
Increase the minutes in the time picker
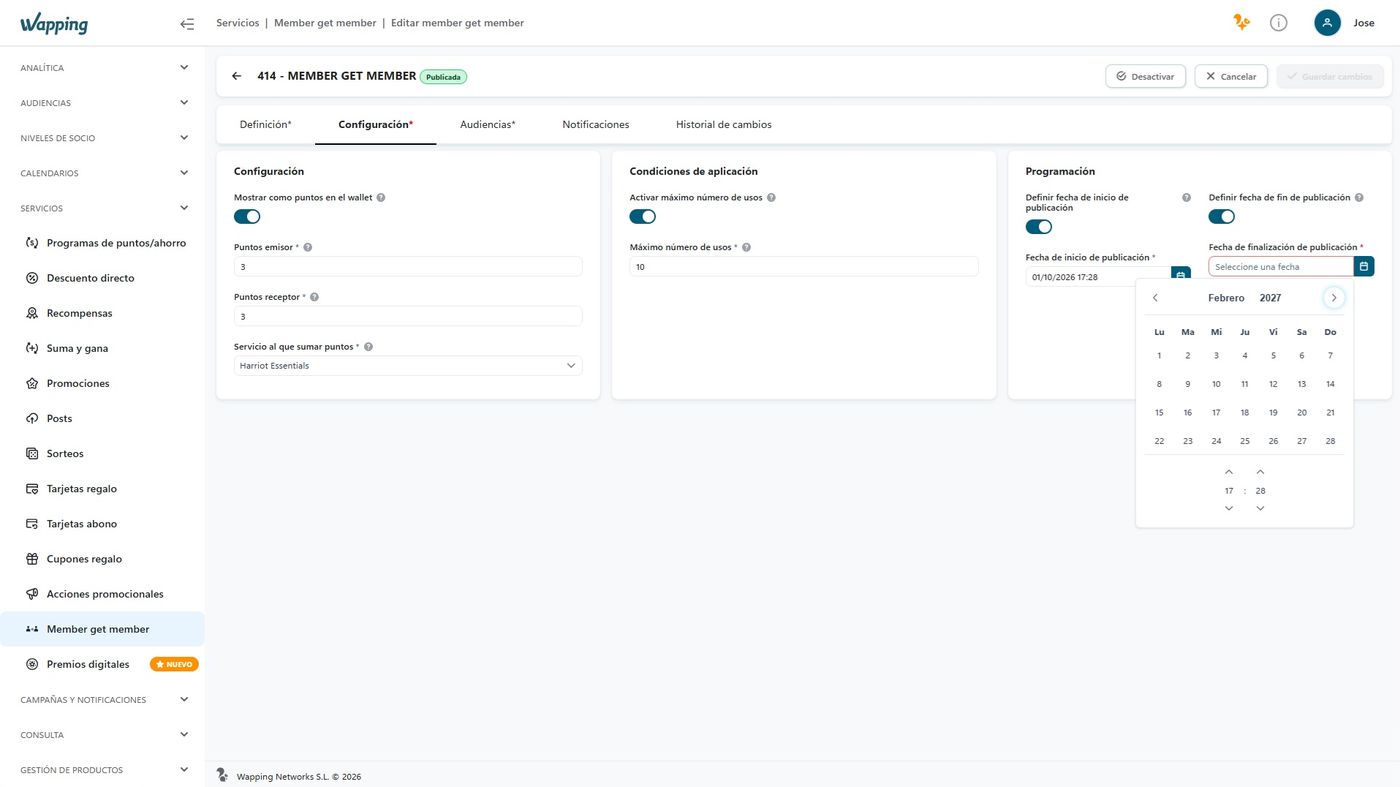(1260, 472)
